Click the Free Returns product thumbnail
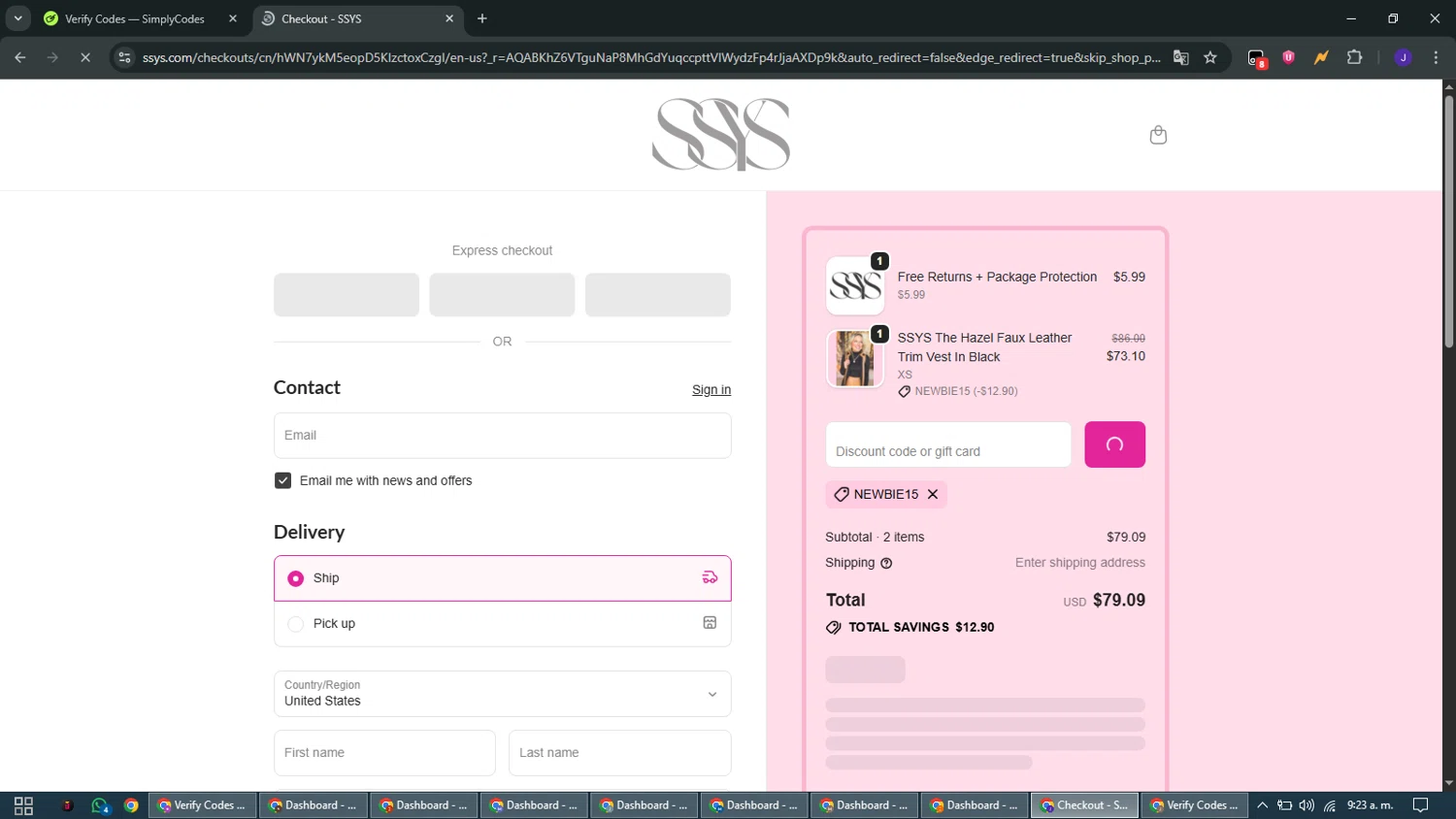Screen dimensions: 1456x819 click(x=854, y=285)
